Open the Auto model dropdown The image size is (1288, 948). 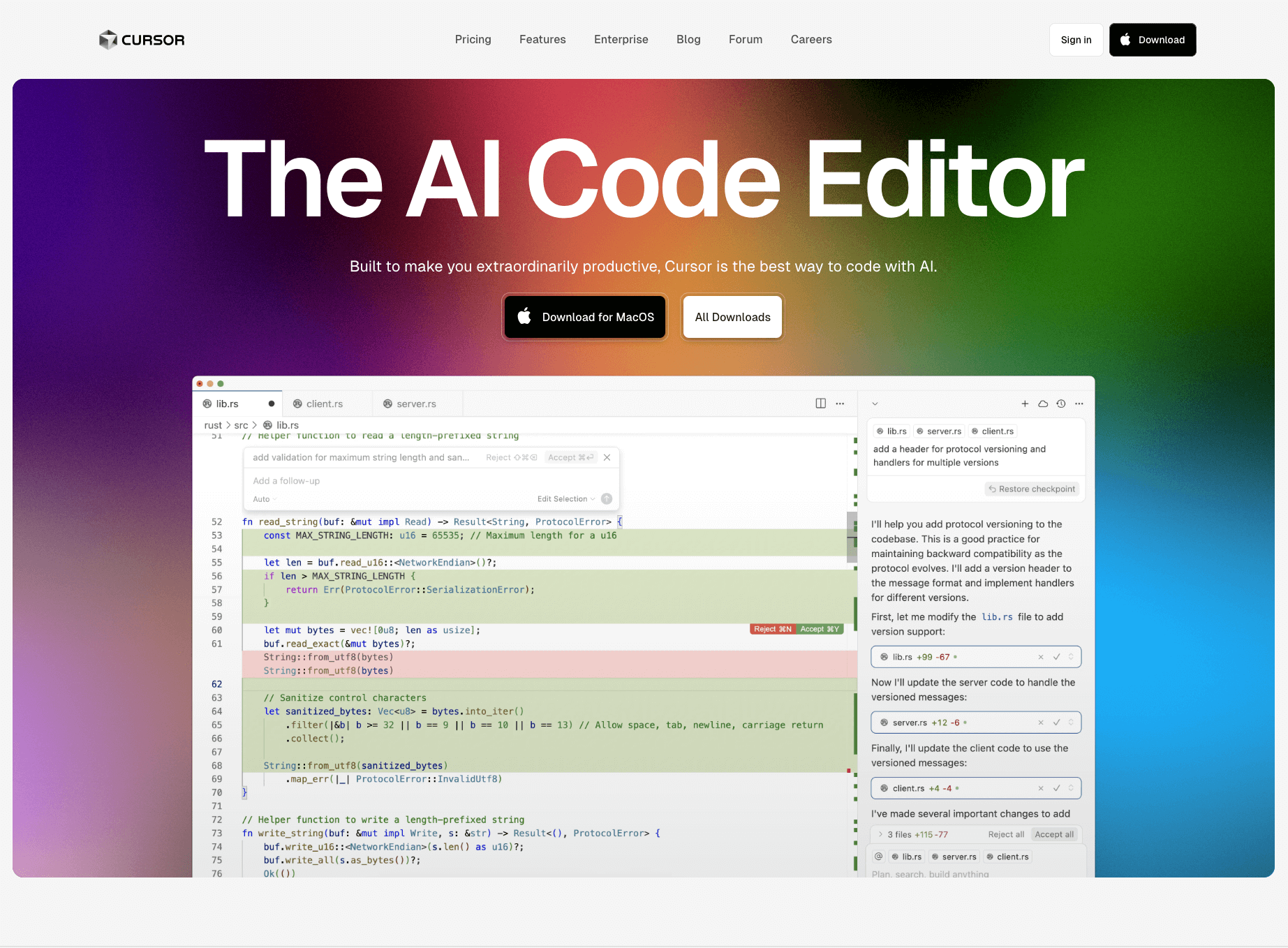coord(265,499)
